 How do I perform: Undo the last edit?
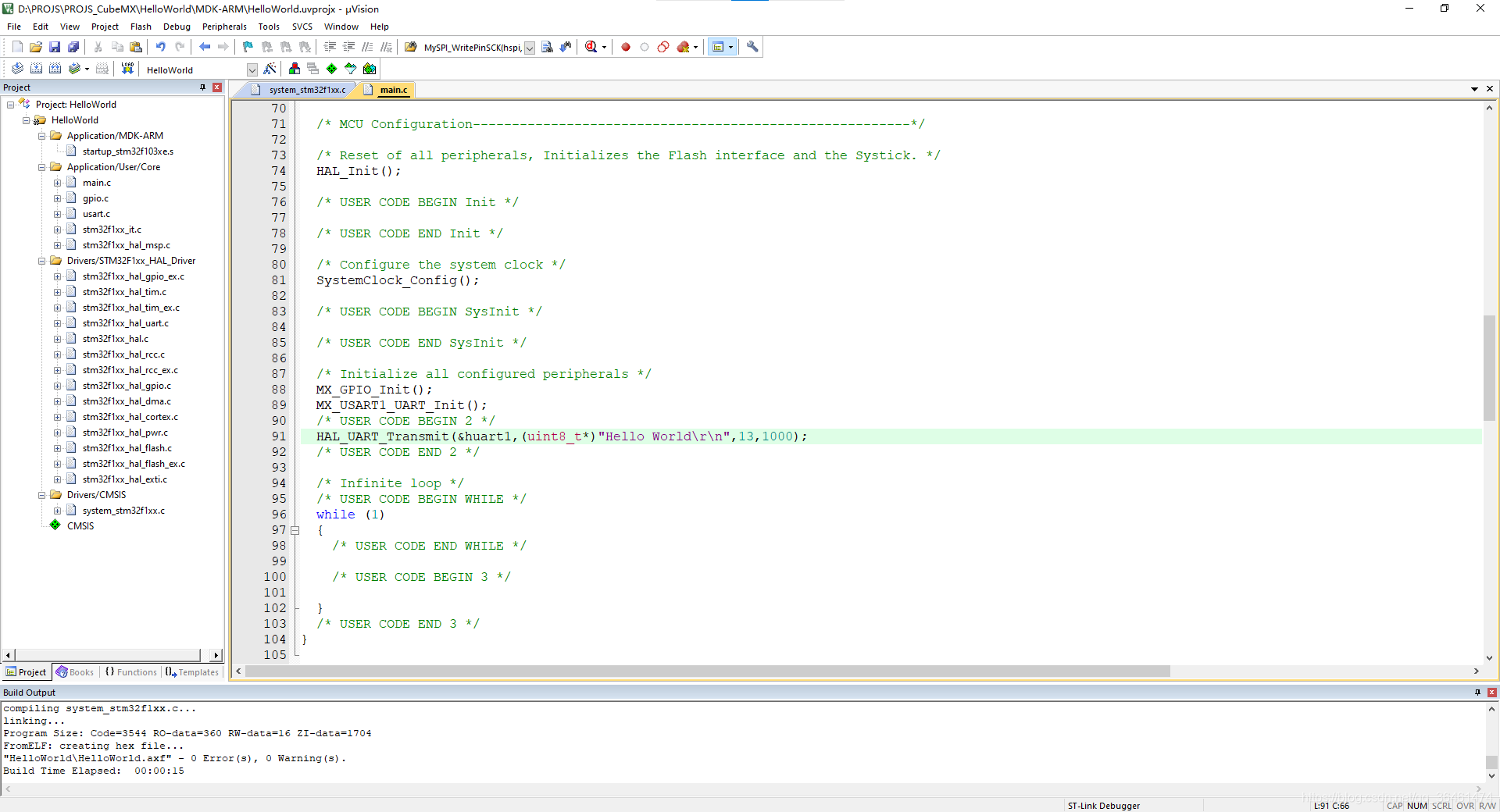point(160,47)
